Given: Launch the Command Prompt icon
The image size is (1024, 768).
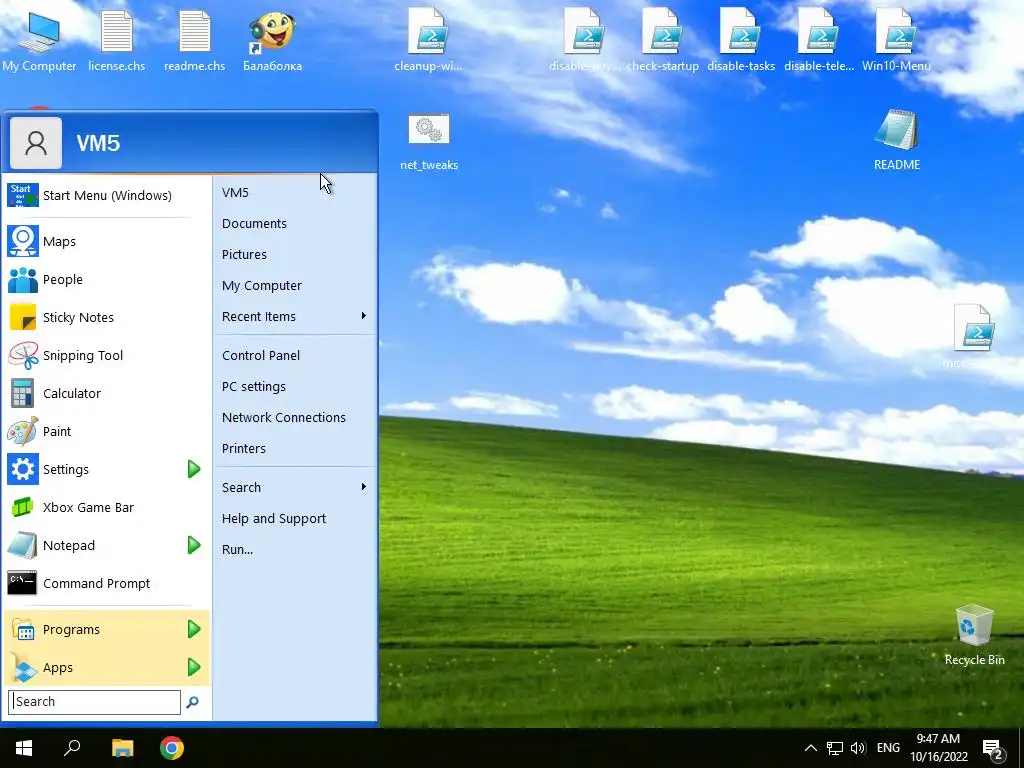Looking at the screenshot, I should pyautogui.click(x=23, y=583).
